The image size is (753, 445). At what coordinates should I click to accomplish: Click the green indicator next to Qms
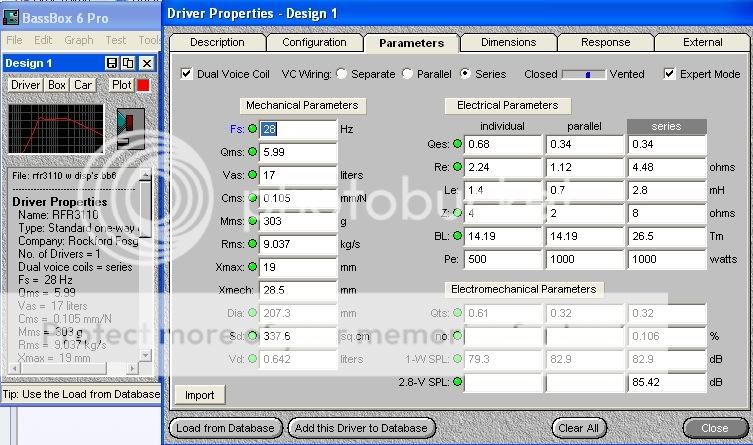click(x=252, y=152)
